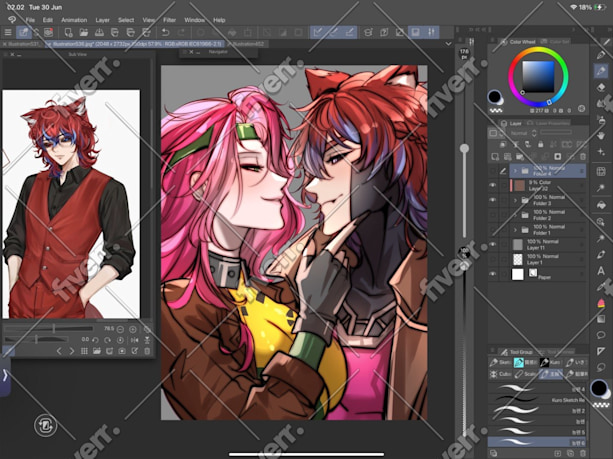Click the Sub View delete trash icon

(147, 351)
